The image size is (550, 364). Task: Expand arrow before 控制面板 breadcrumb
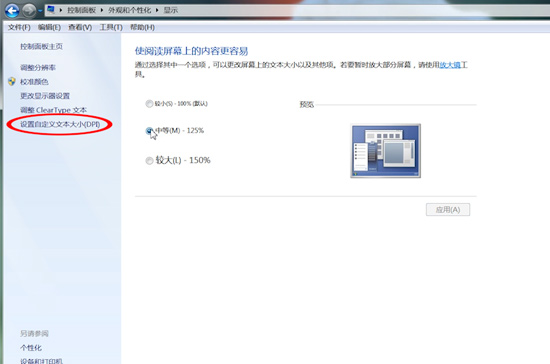61,10
